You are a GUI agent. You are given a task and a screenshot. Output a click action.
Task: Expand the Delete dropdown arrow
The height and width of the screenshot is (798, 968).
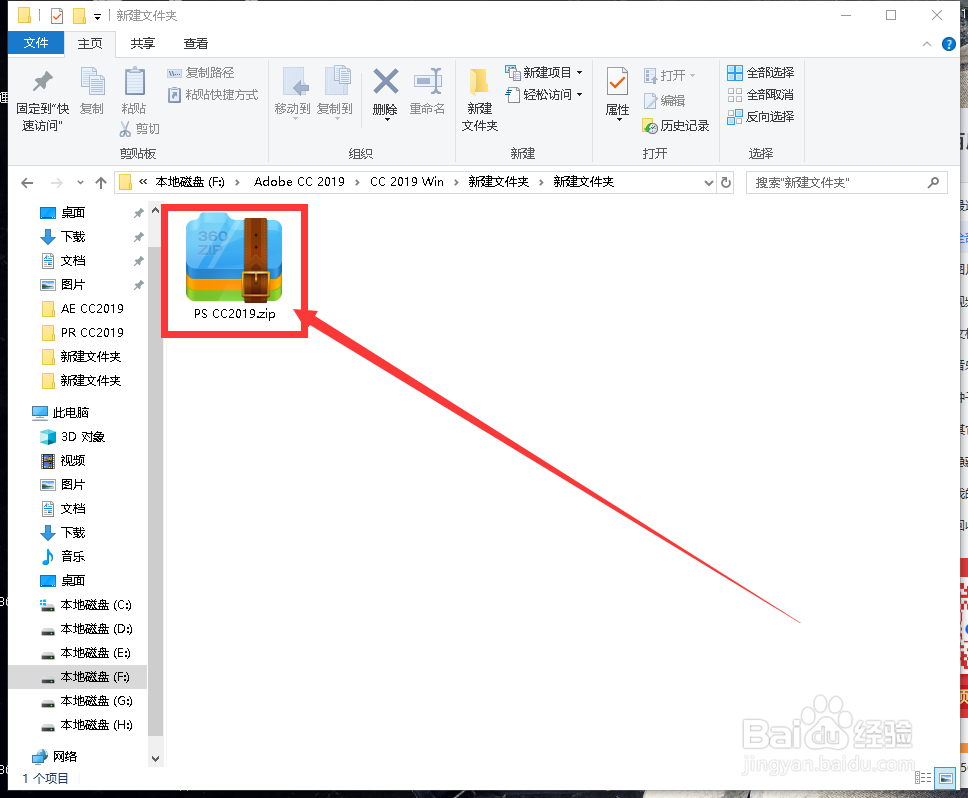click(386, 119)
